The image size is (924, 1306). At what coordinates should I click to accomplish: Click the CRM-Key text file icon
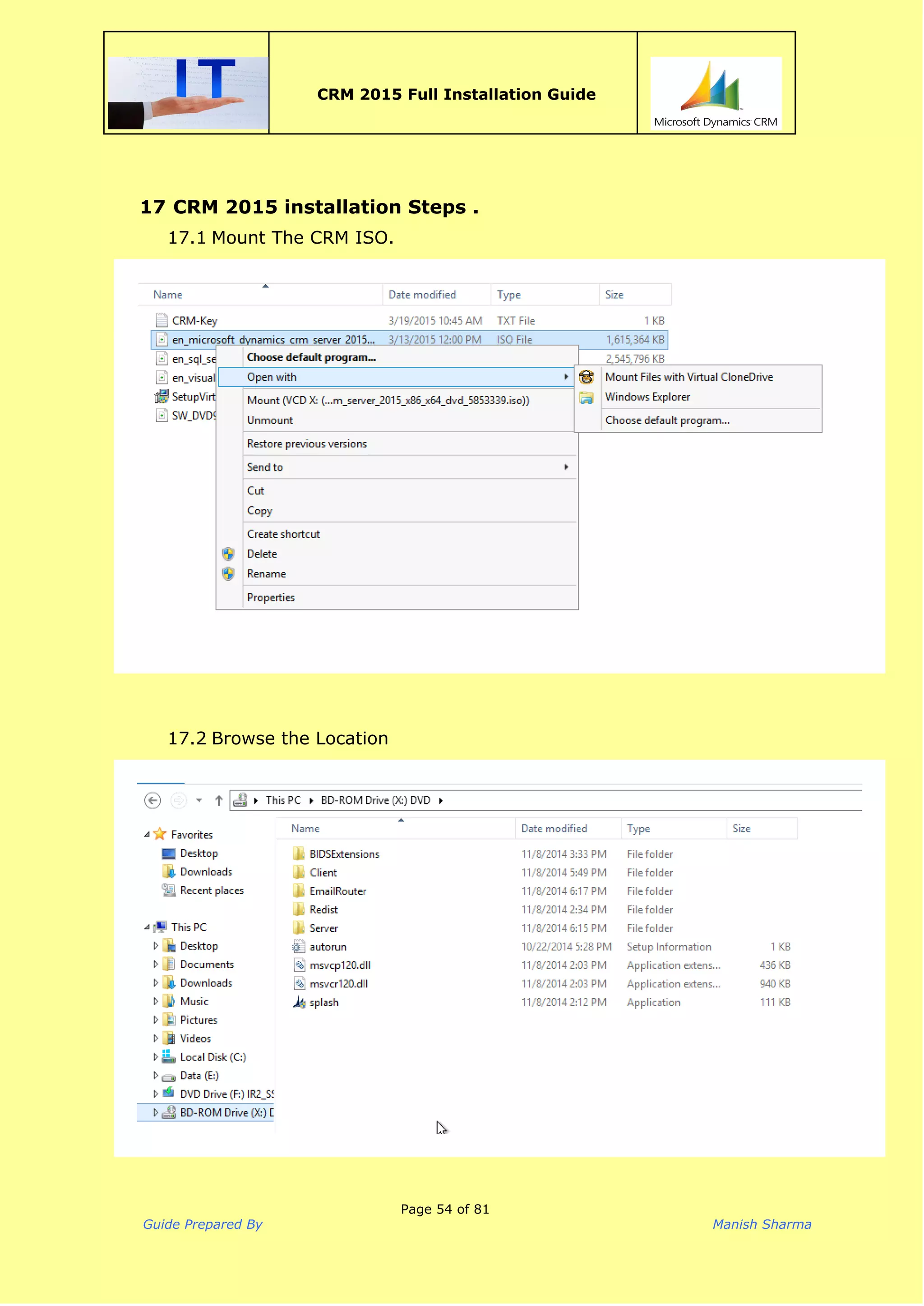(162, 321)
